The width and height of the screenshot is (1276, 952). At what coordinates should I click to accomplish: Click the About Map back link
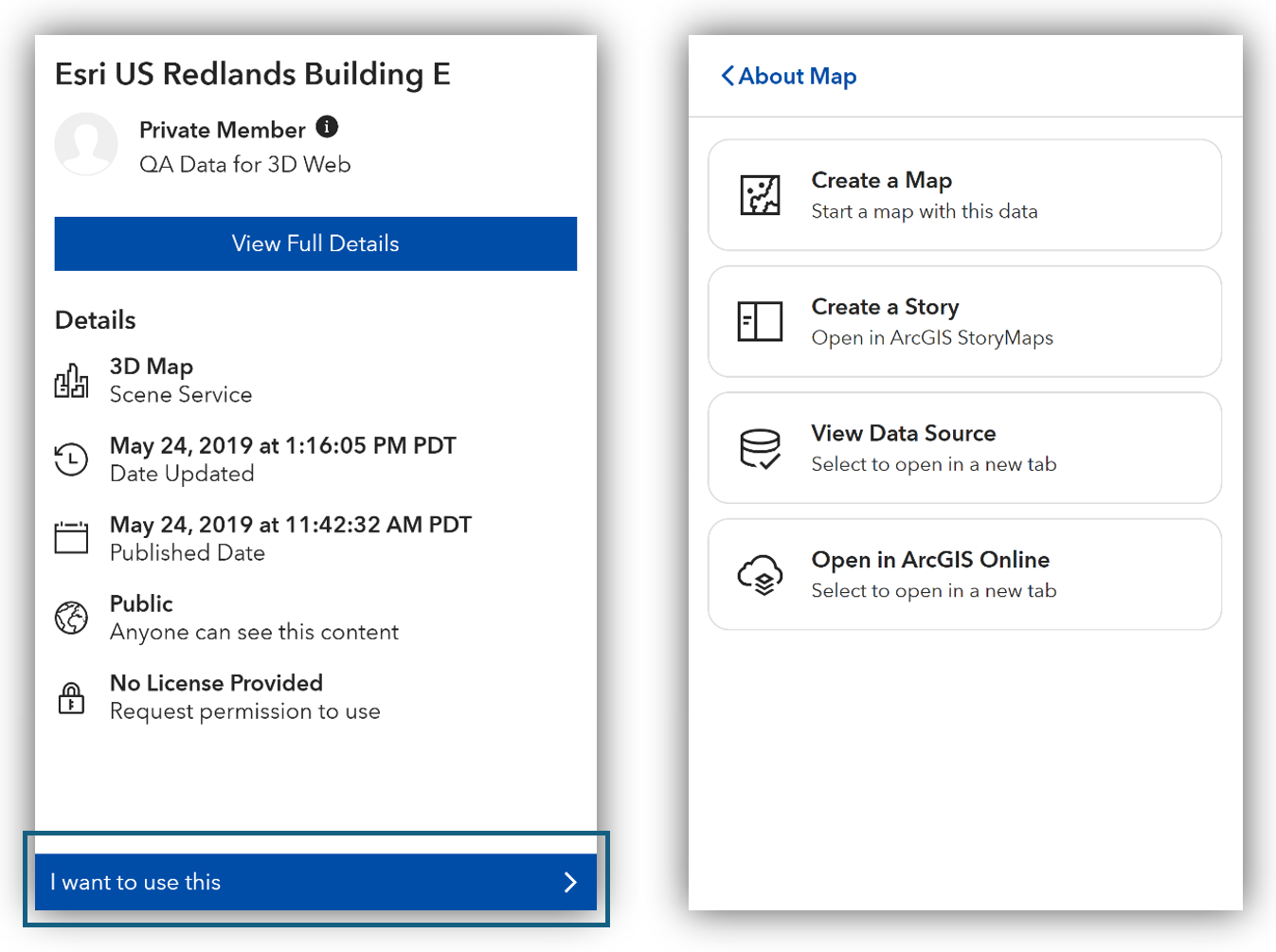point(788,76)
